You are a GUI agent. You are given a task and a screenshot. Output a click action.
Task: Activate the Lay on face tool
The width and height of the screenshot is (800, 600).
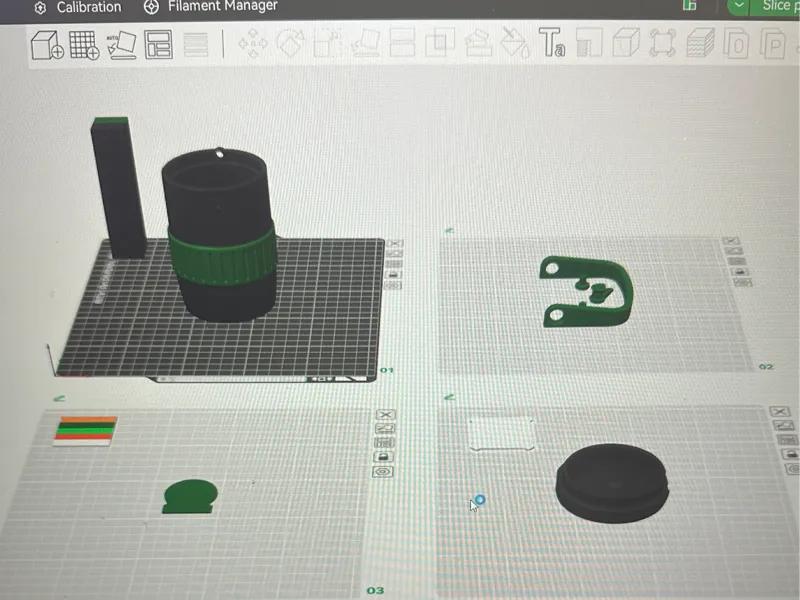(365, 43)
